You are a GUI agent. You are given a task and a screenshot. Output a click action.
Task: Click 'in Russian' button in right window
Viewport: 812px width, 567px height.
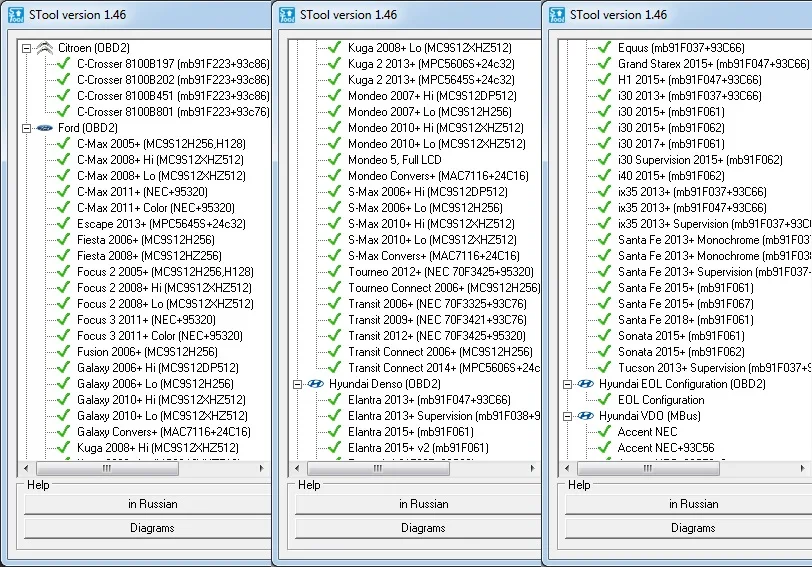[689, 504]
